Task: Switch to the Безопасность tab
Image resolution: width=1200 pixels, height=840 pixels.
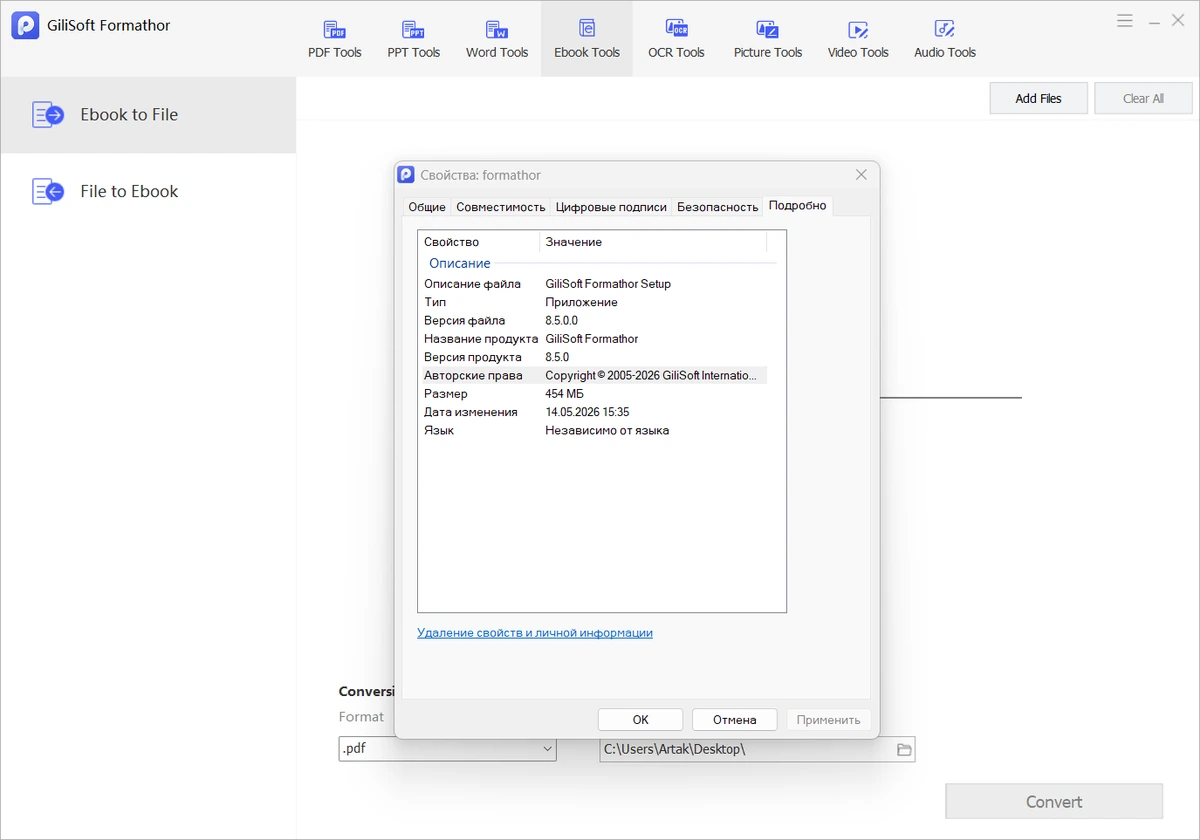Action: [x=718, y=207]
